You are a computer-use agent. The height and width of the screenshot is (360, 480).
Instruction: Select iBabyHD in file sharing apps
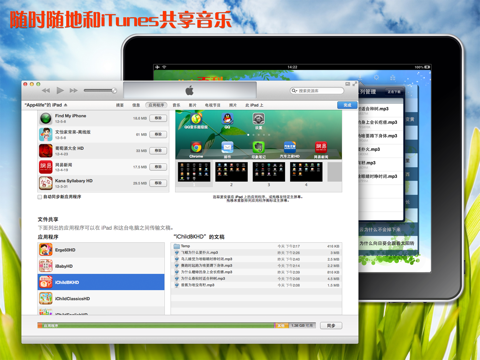[x=101, y=266]
